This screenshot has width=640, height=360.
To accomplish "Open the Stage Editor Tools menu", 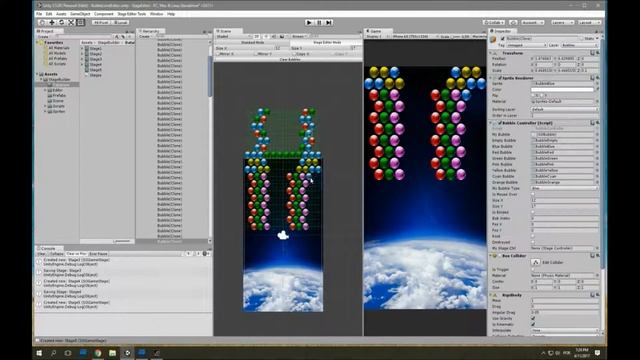I will pos(131,14).
